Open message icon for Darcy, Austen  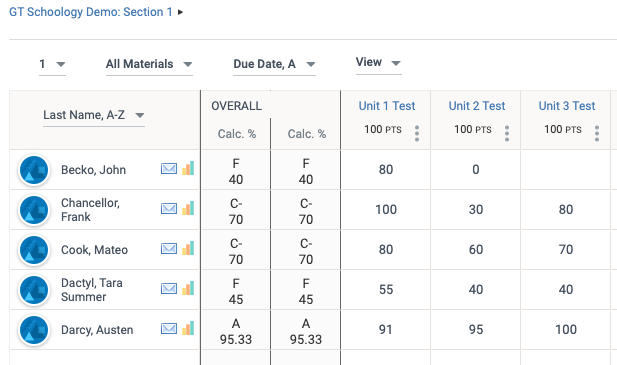click(169, 328)
